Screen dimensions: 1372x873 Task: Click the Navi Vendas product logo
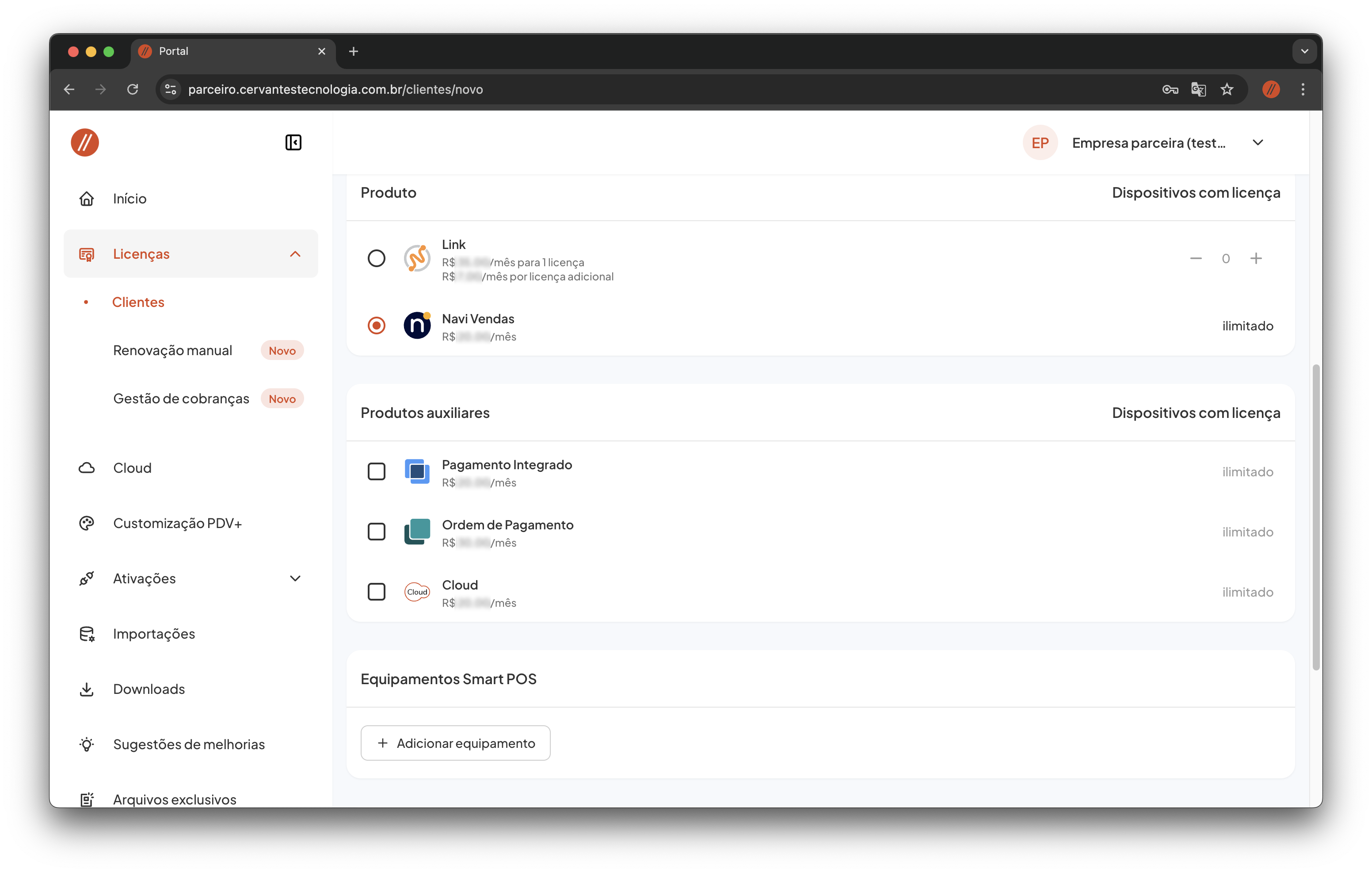(417, 325)
